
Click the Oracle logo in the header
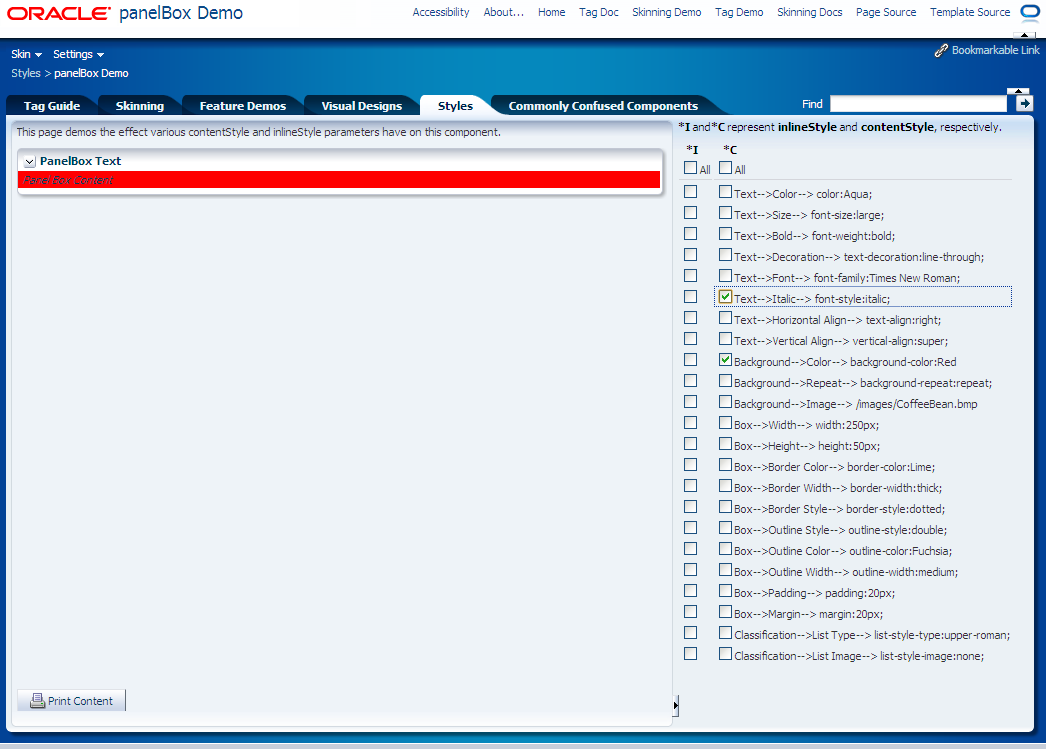pyautogui.click(x=60, y=13)
